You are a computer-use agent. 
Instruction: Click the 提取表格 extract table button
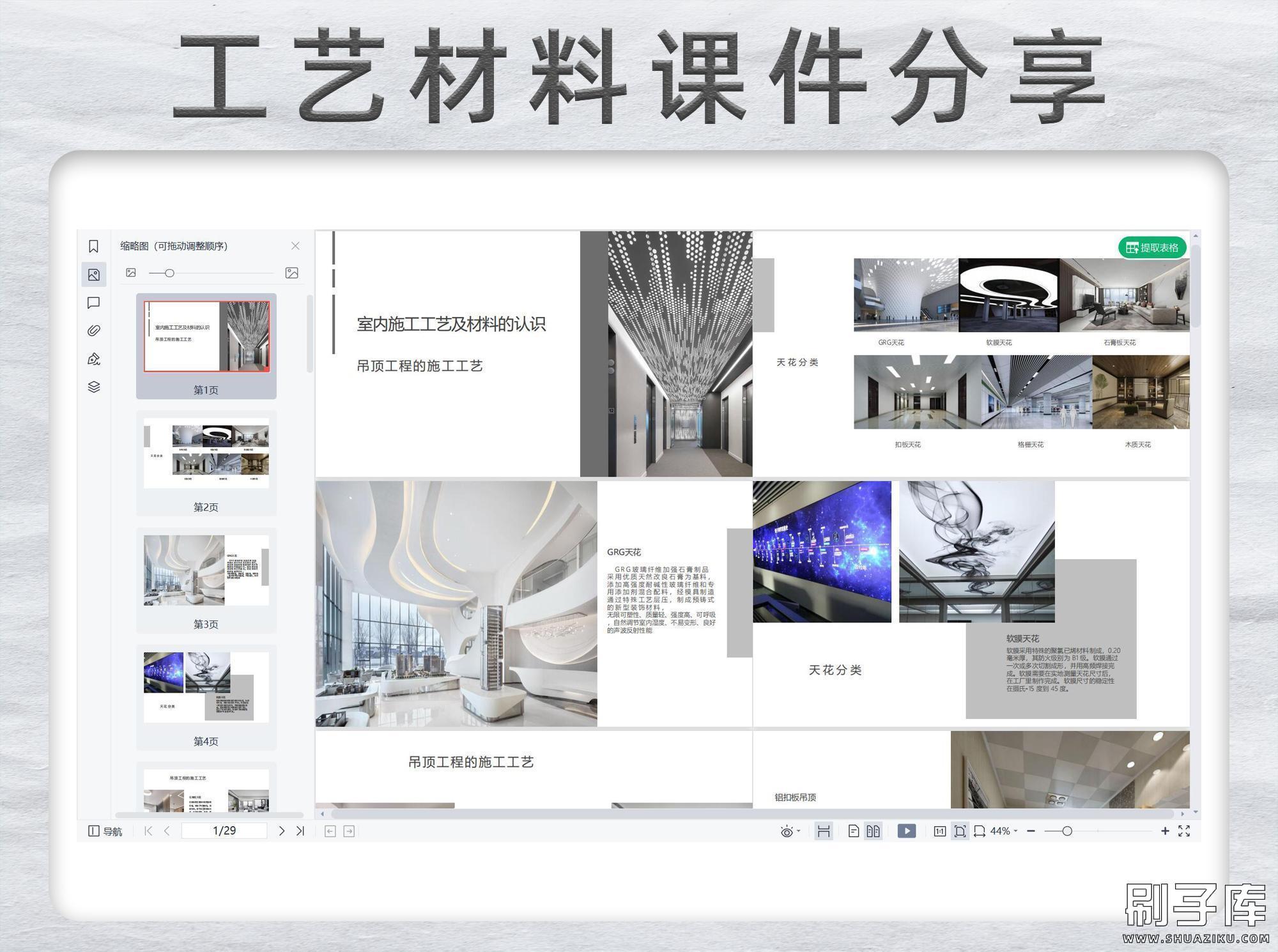[x=1153, y=247]
